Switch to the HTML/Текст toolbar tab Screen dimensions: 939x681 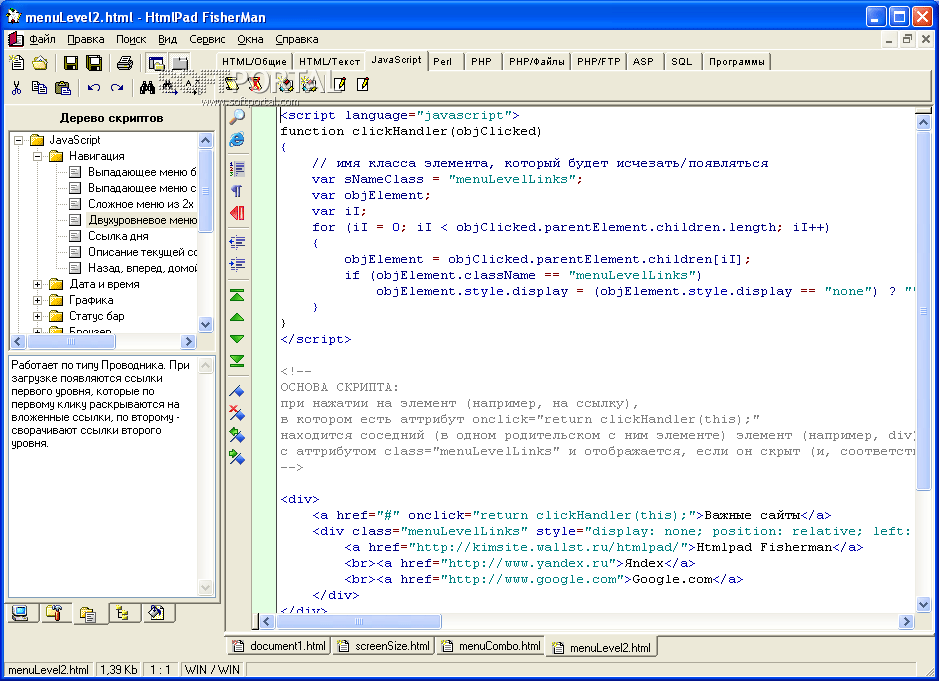pyautogui.click(x=329, y=62)
